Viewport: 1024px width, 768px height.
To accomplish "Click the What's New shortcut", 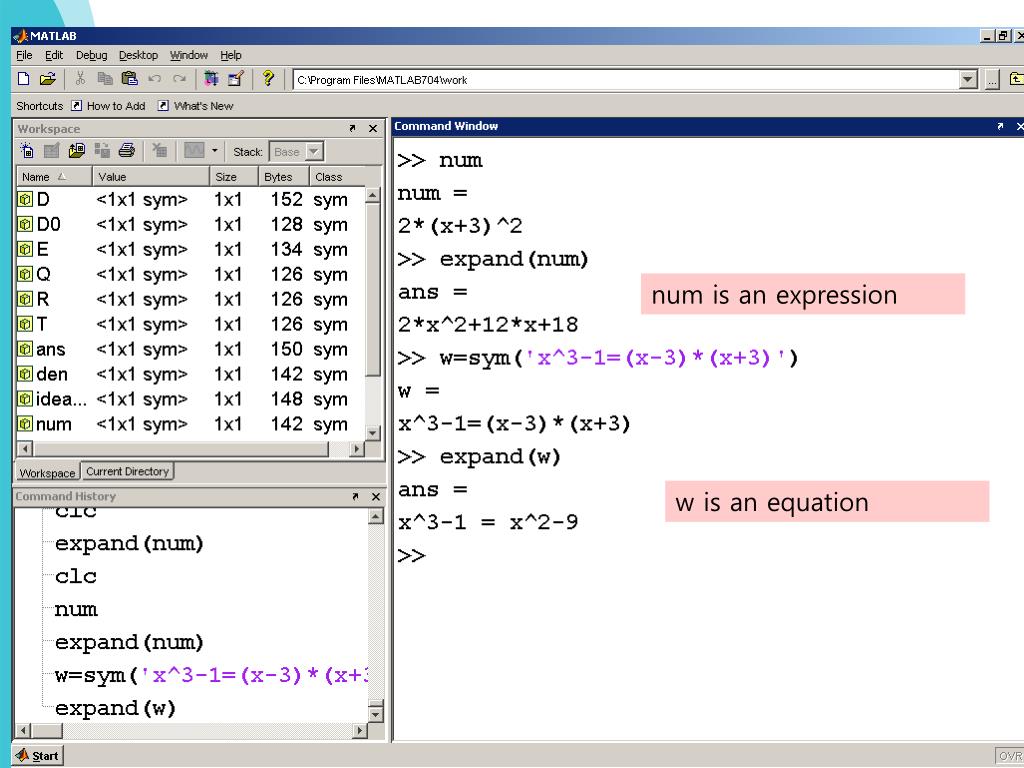I will click(x=195, y=106).
